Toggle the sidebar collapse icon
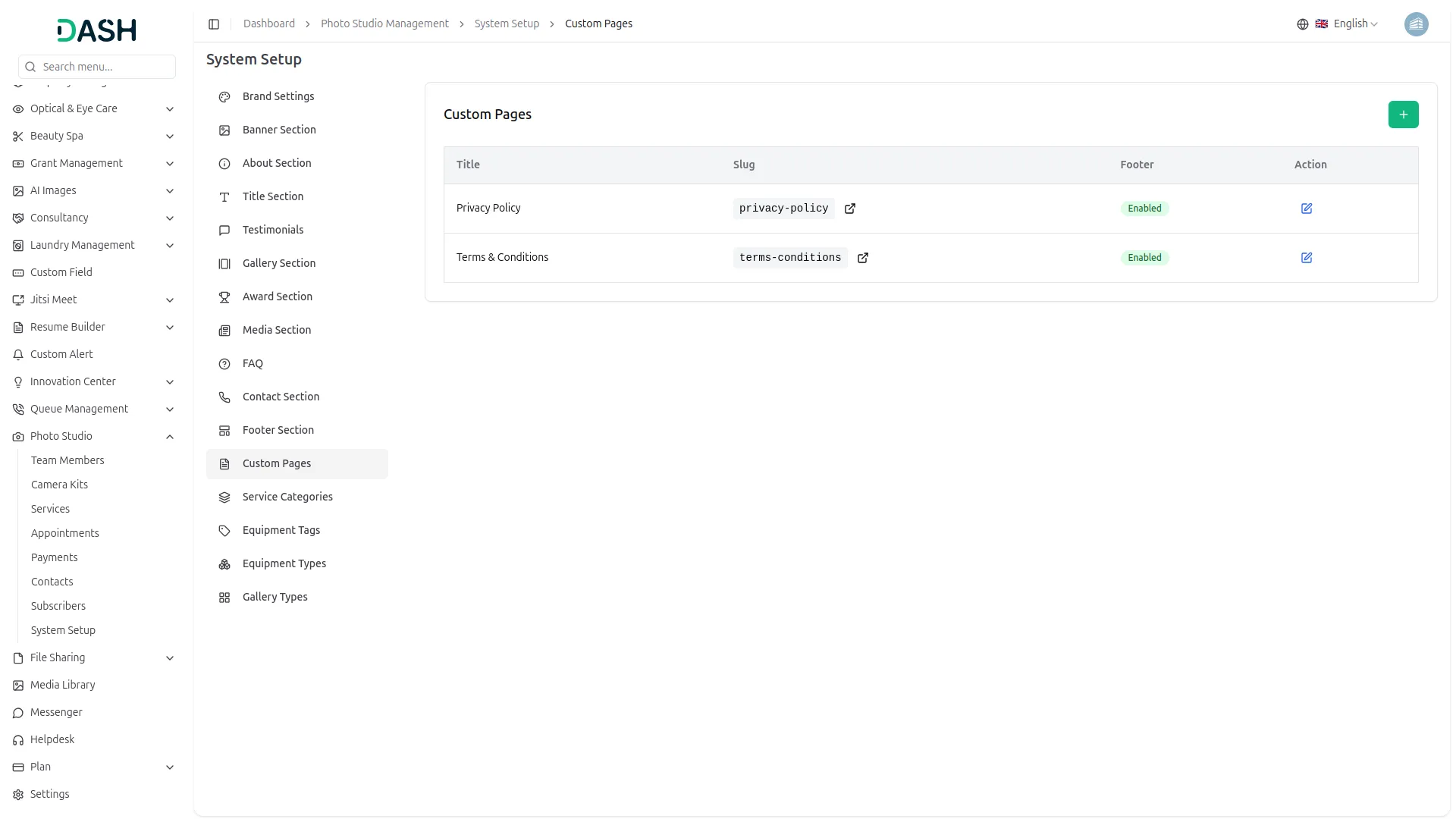 (214, 24)
